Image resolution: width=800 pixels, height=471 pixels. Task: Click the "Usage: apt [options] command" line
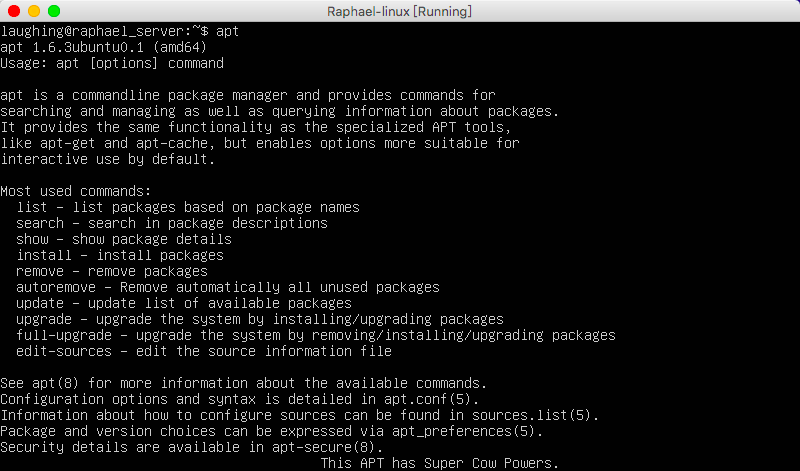pyautogui.click(x=112, y=63)
